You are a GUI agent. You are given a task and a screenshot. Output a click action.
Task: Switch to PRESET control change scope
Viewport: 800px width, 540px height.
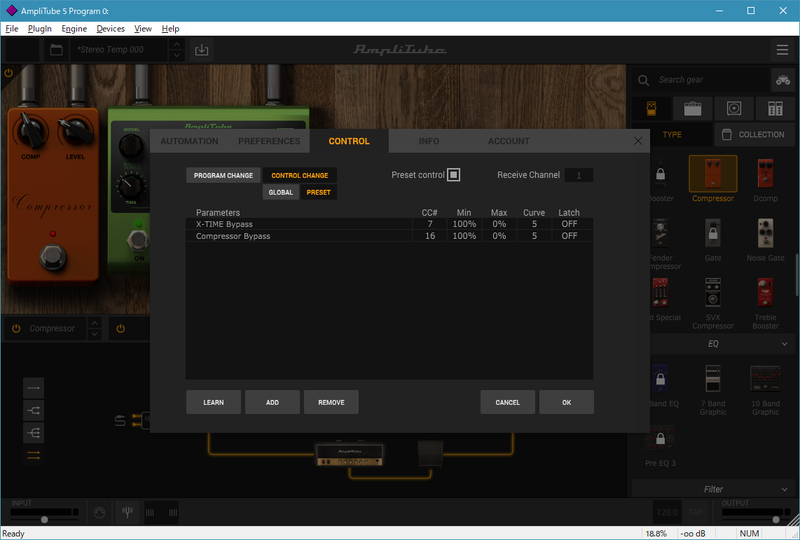[318, 192]
